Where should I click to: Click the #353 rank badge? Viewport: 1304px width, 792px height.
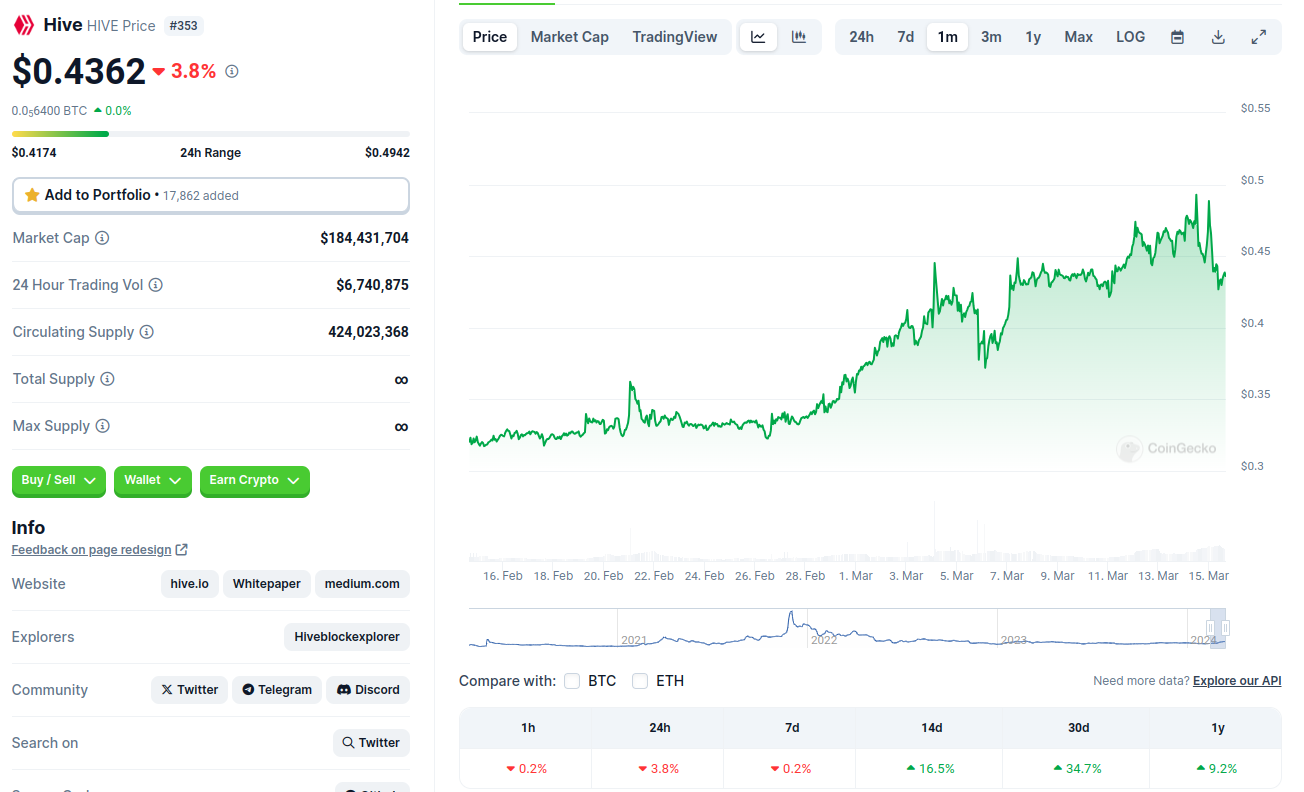(x=183, y=26)
